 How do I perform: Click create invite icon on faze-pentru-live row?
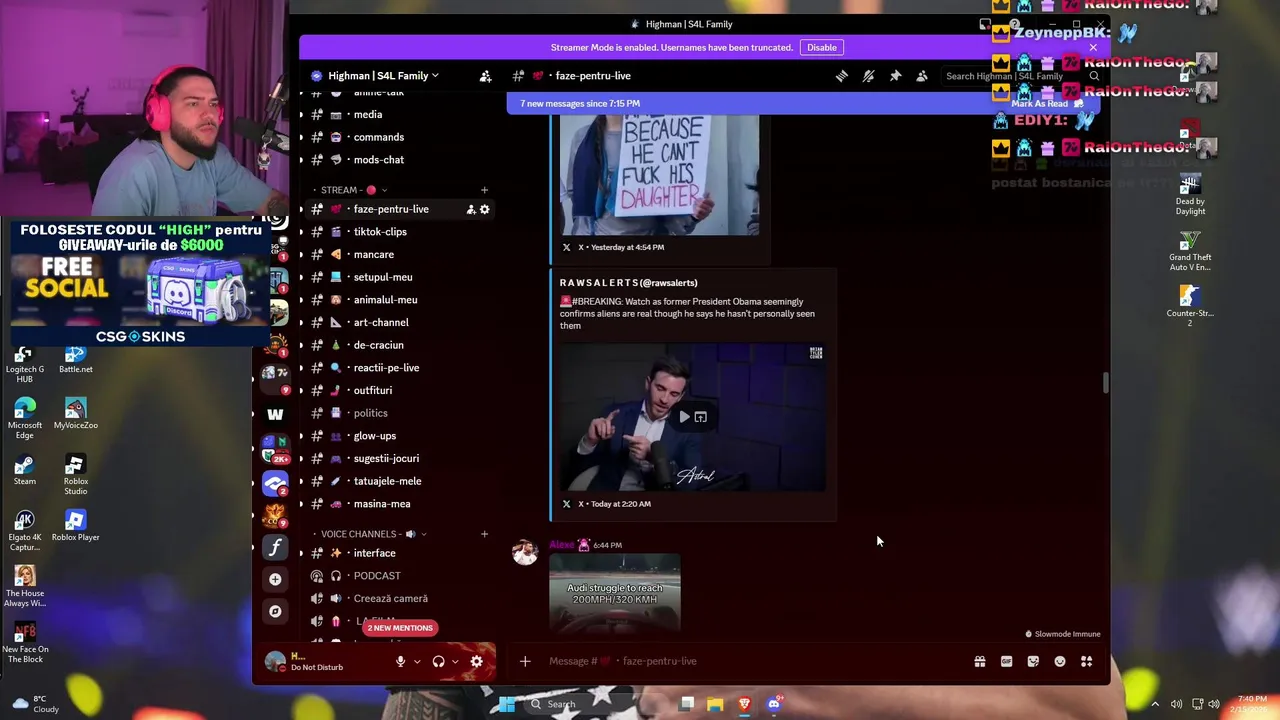(470, 209)
